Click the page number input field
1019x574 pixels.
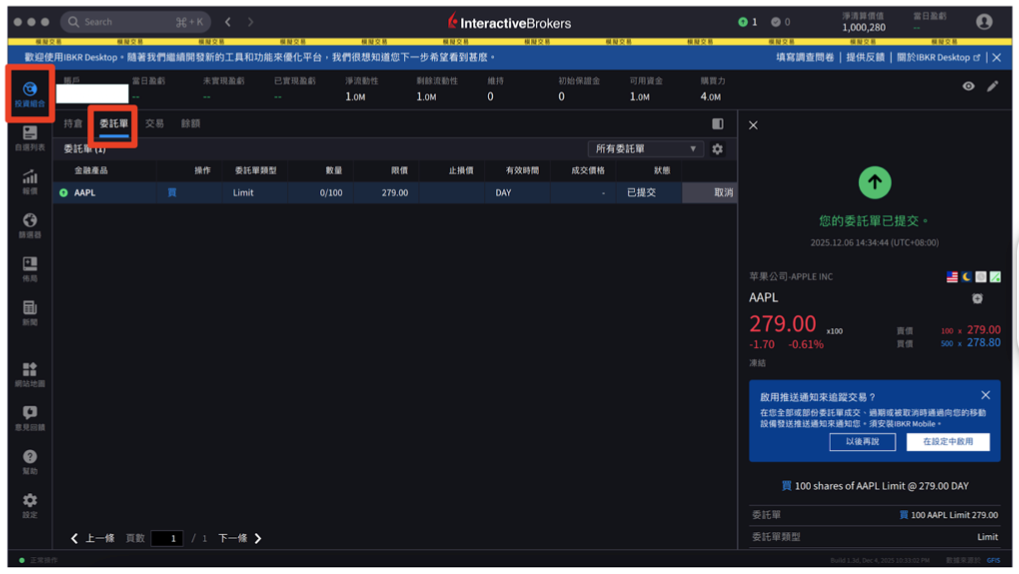coord(167,538)
